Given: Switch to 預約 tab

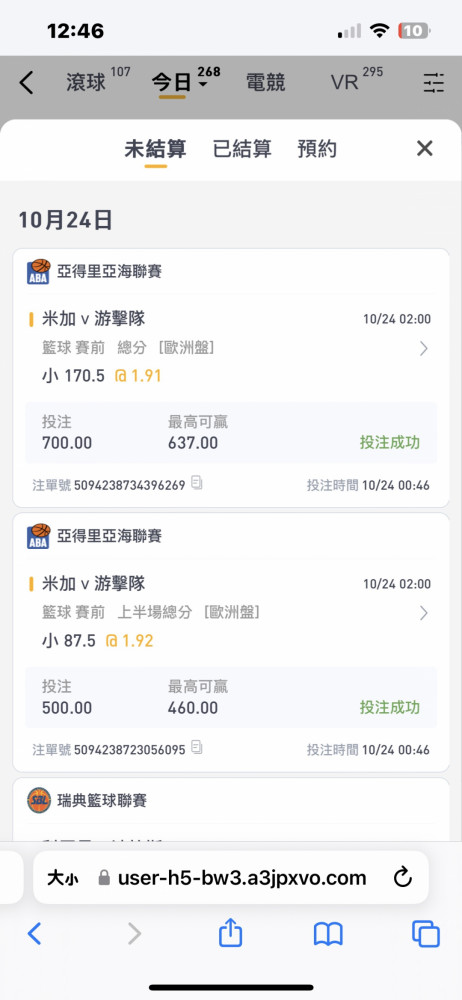Looking at the screenshot, I should point(317,149).
